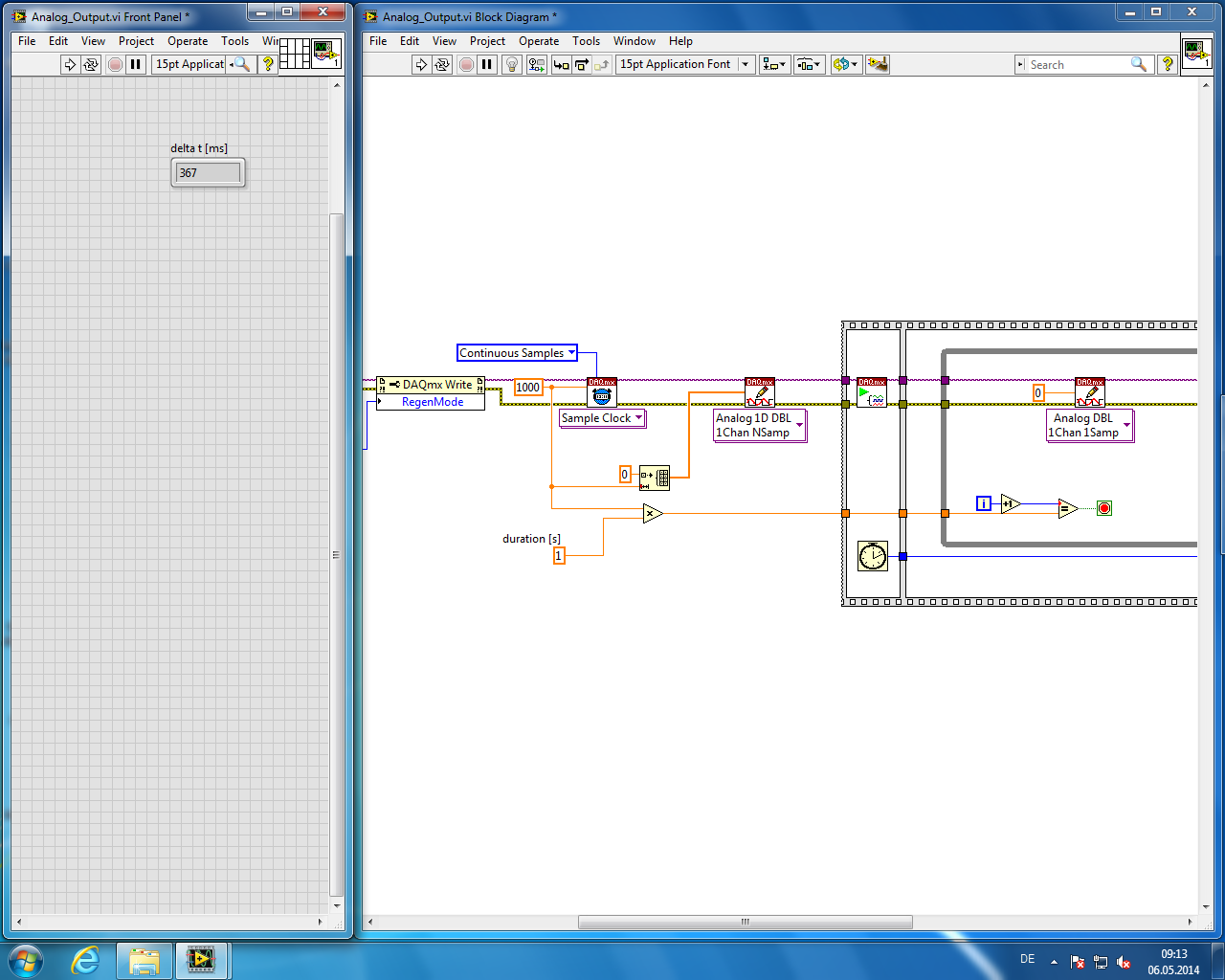Image resolution: width=1225 pixels, height=980 pixels.
Task: Open the Operate menu in Front Panel window
Action: (188, 41)
